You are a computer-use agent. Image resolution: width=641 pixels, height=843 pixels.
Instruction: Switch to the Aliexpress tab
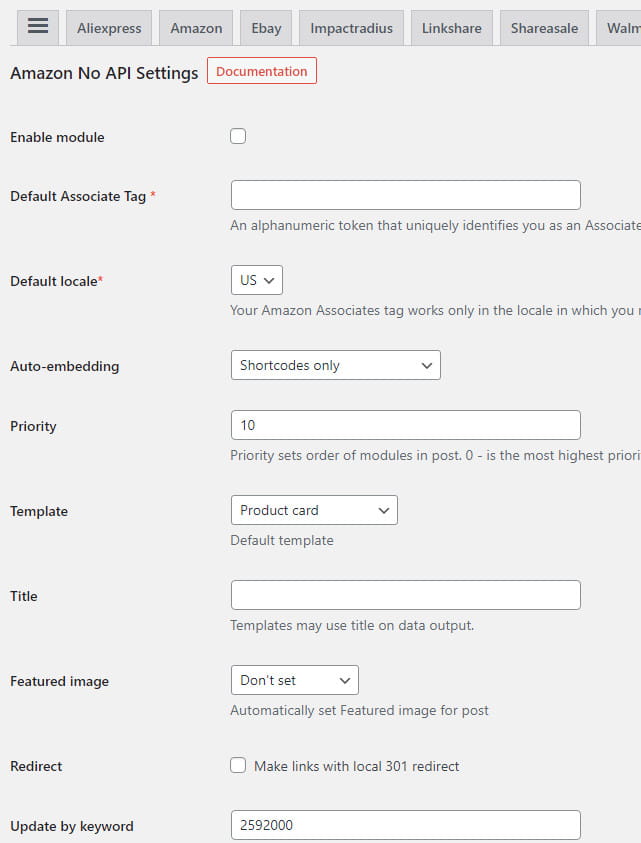pos(110,28)
